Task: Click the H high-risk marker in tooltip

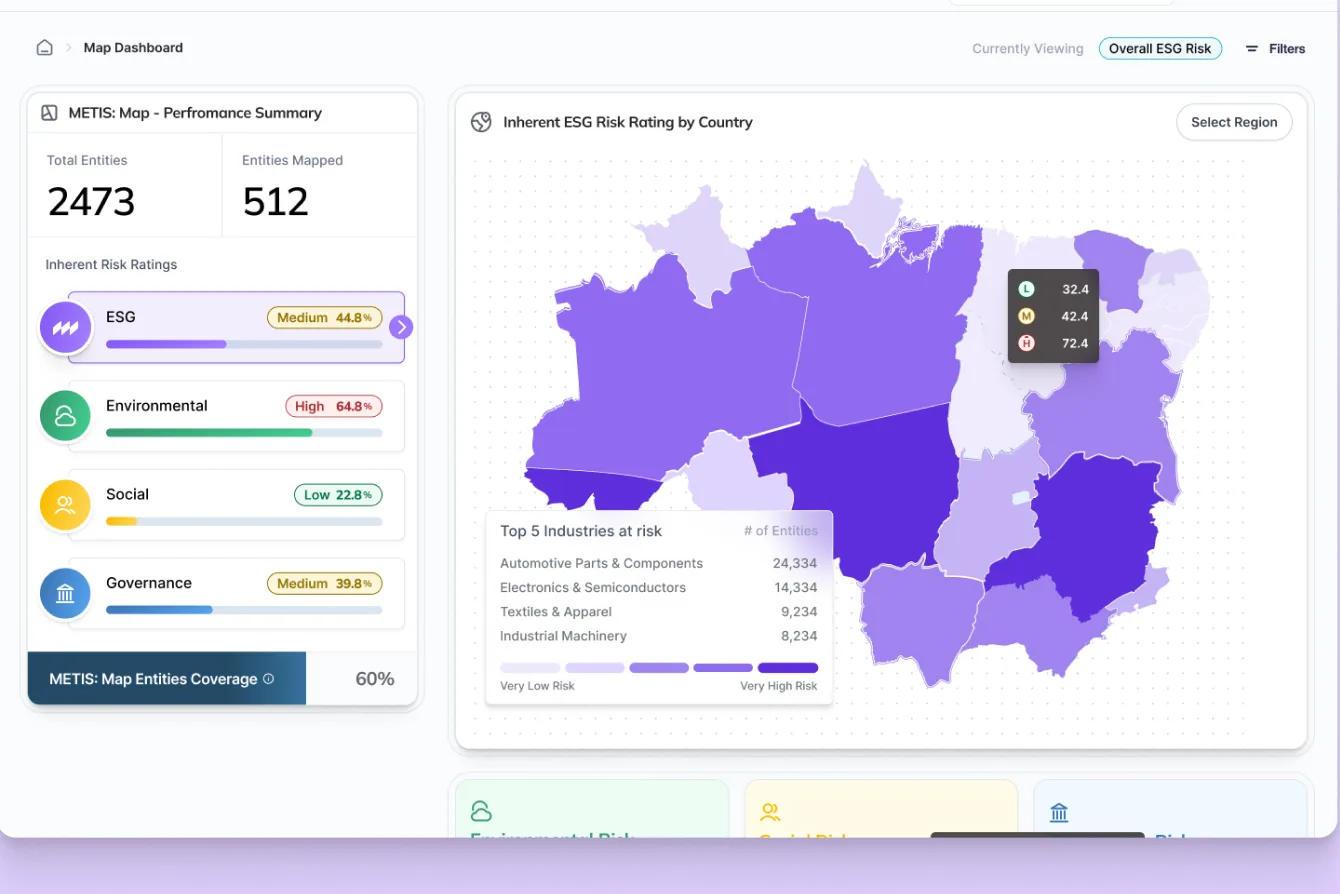Action: click(1026, 343)
